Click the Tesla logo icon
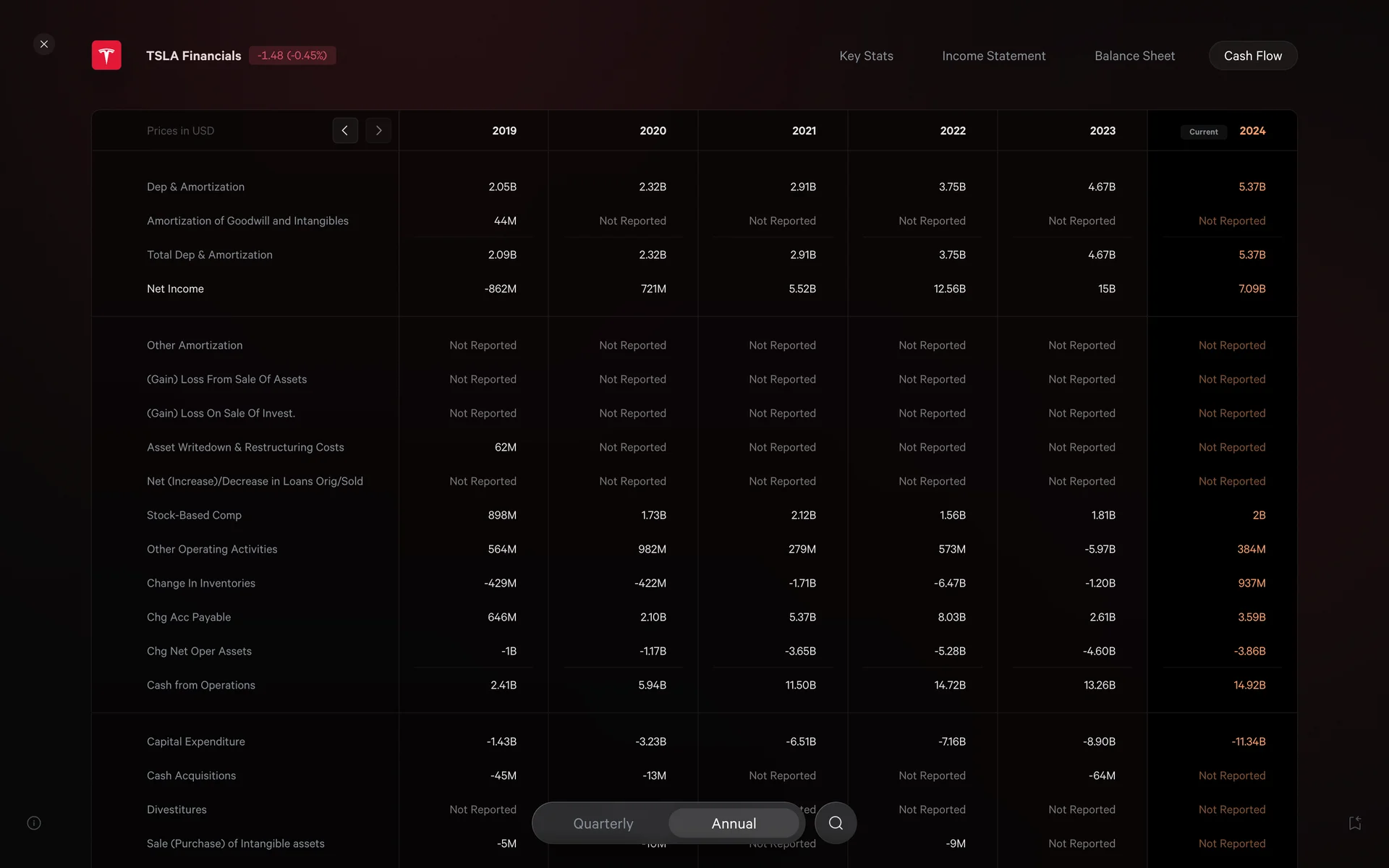 106,56
